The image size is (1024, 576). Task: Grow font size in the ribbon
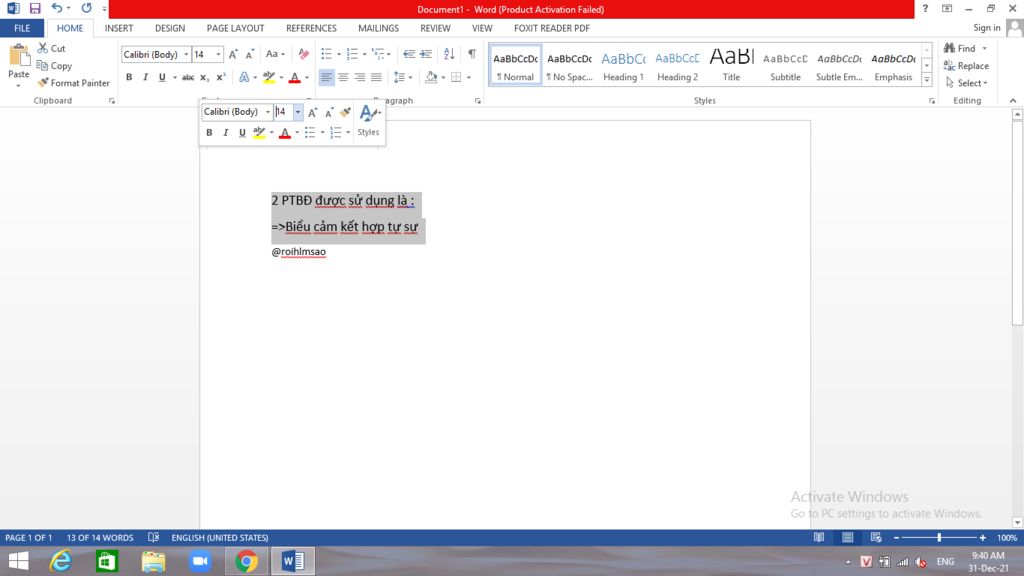pos(233,54)
